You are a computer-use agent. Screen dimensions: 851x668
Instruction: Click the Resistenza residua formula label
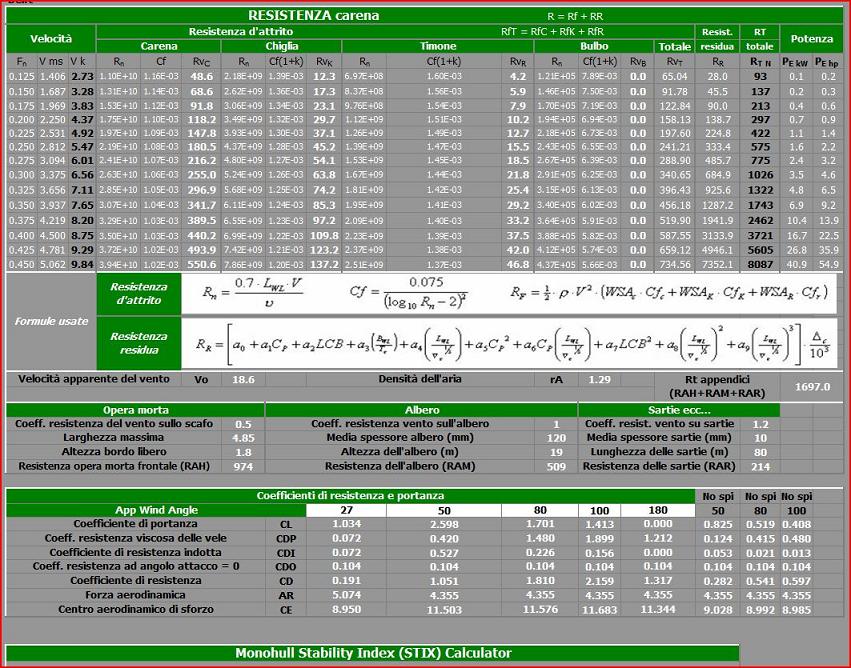click(139, 343)
